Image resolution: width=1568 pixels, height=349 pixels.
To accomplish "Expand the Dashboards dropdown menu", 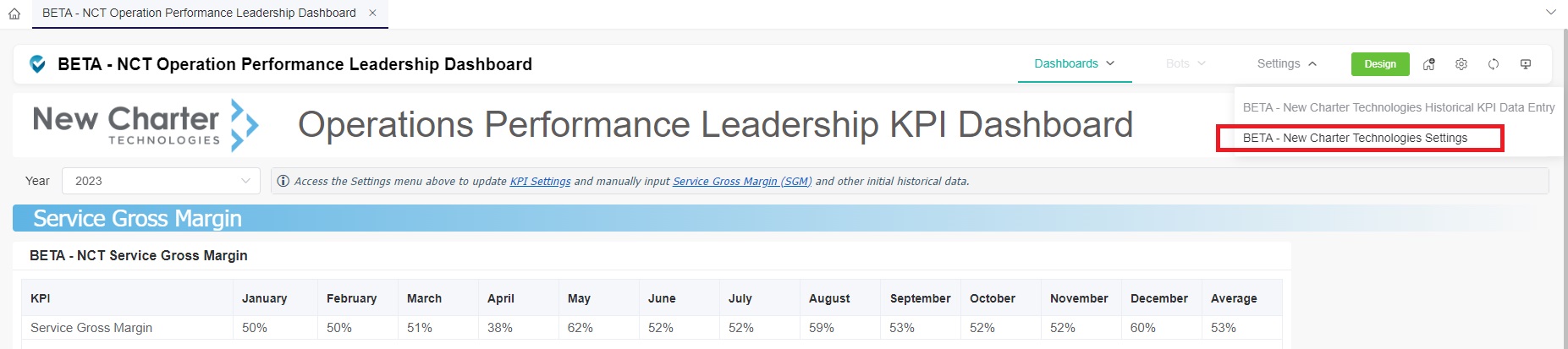I will pyautogui.click(x=1075, y=63).
